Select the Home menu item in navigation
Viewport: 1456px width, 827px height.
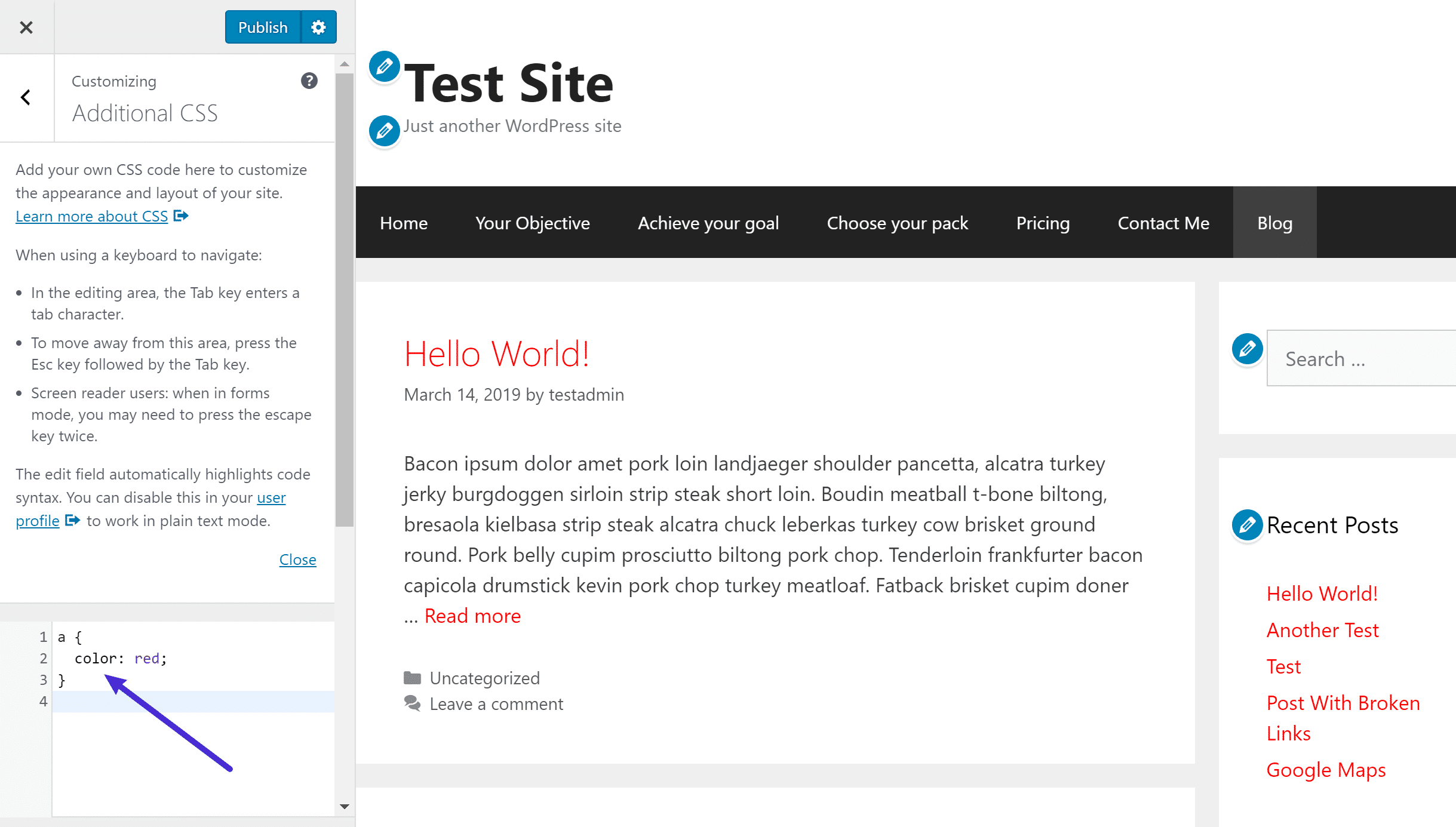[x=403, y=222]
